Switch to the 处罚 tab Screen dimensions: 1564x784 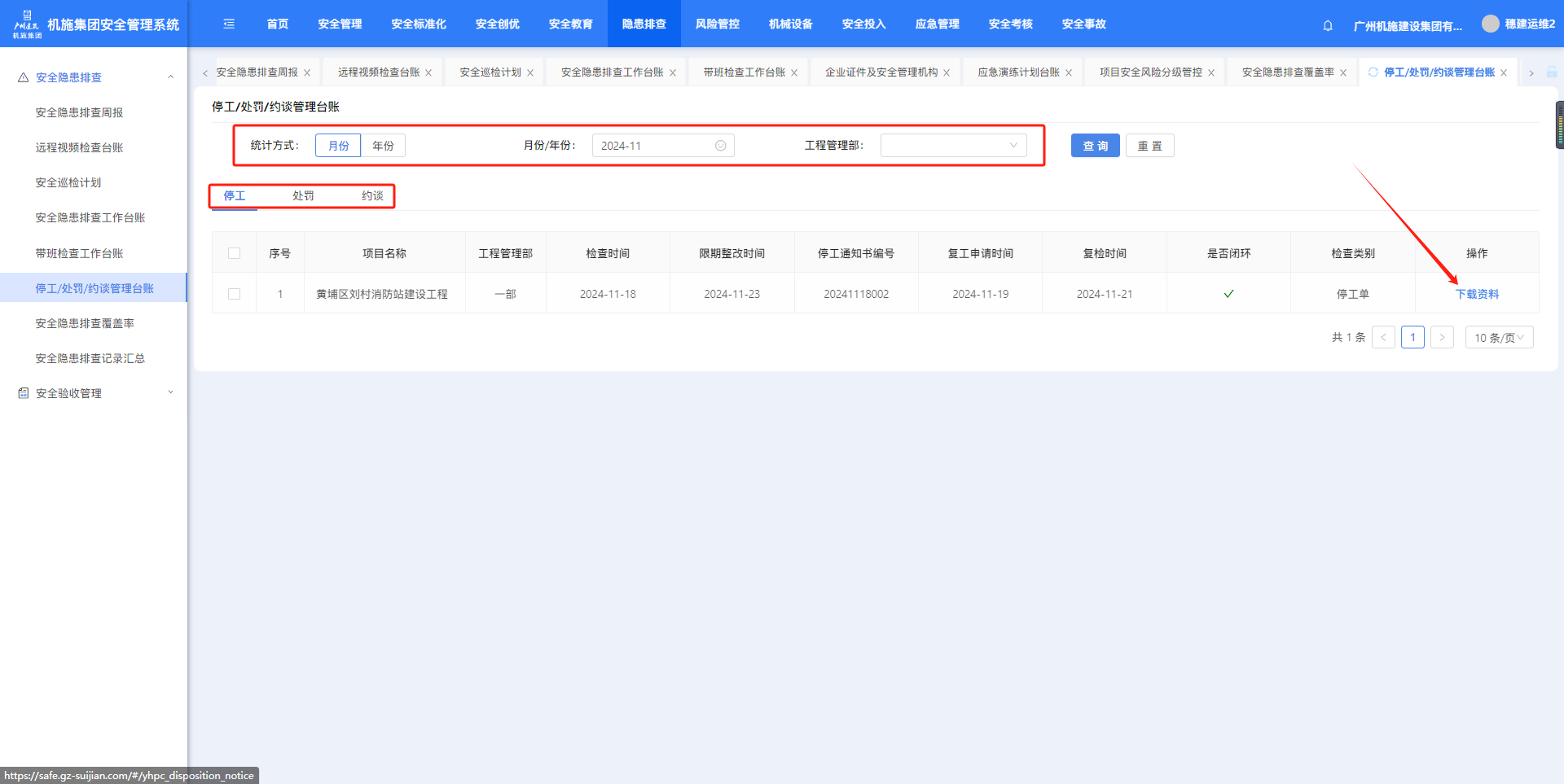[303, 196]
